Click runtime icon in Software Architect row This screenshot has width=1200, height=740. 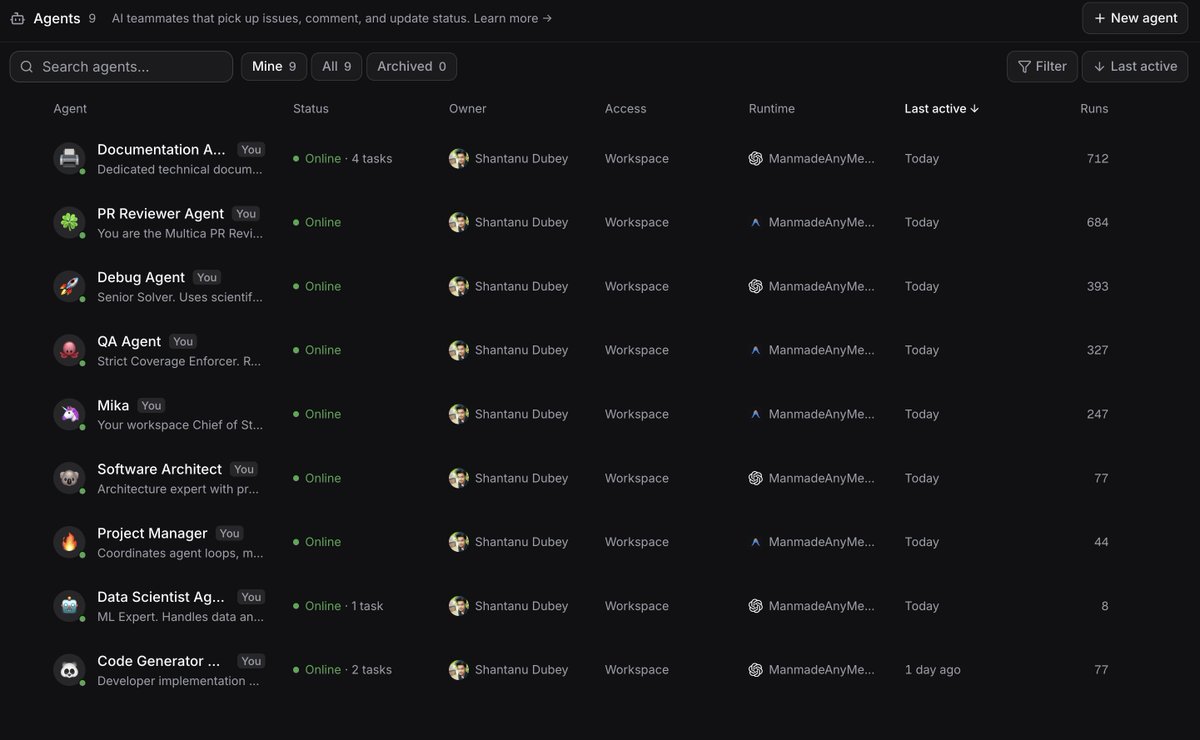[x=756, y=478]
